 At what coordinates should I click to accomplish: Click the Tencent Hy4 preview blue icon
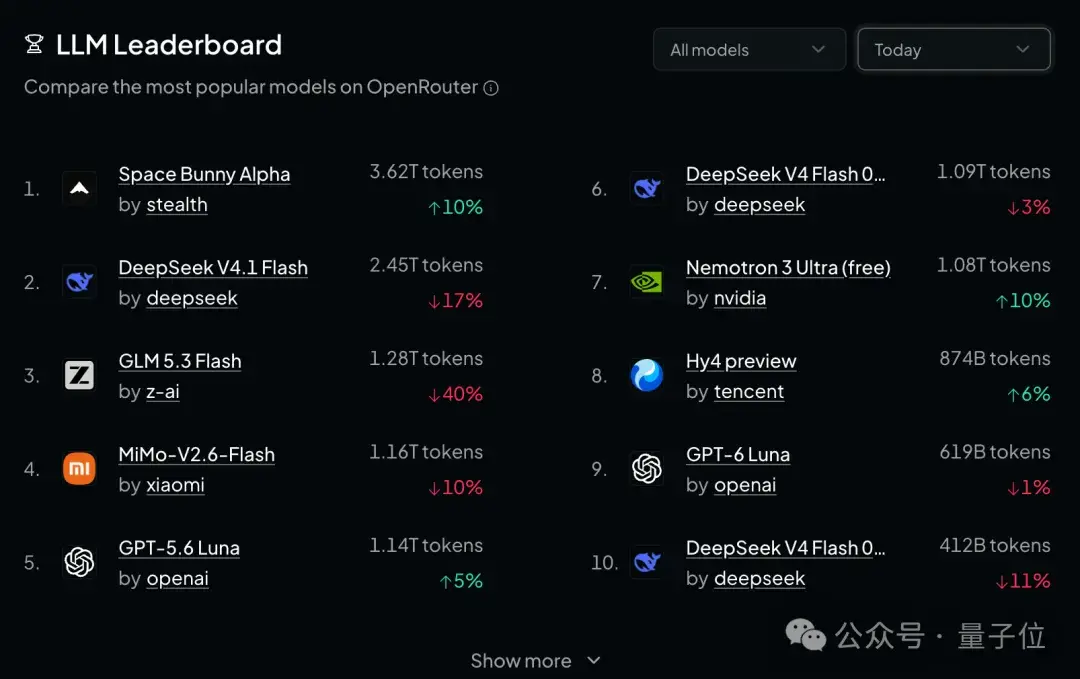647,375
